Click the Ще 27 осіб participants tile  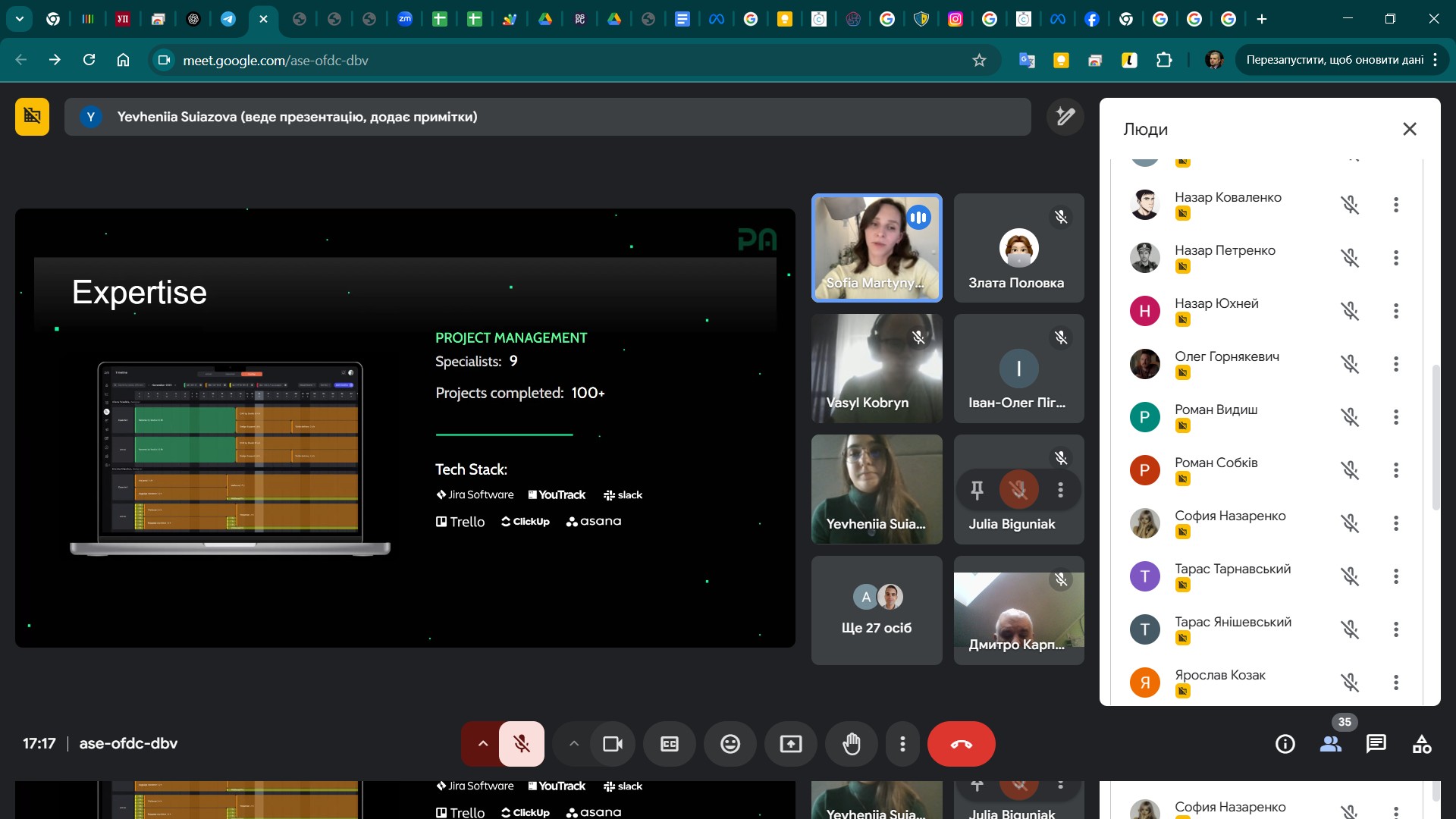tap(877, 610)
